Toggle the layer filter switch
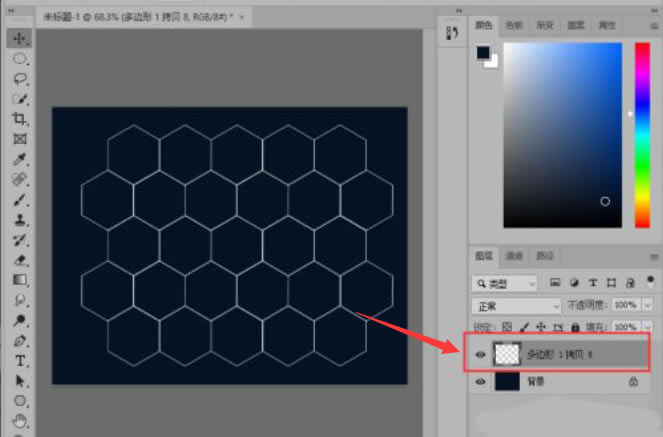663x437 pixels. [650, 282]
